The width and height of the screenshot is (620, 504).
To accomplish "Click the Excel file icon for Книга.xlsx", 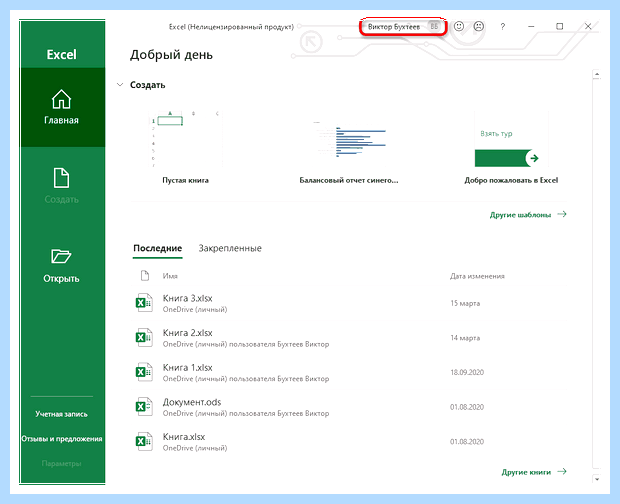I will click(x=144, y=441).
